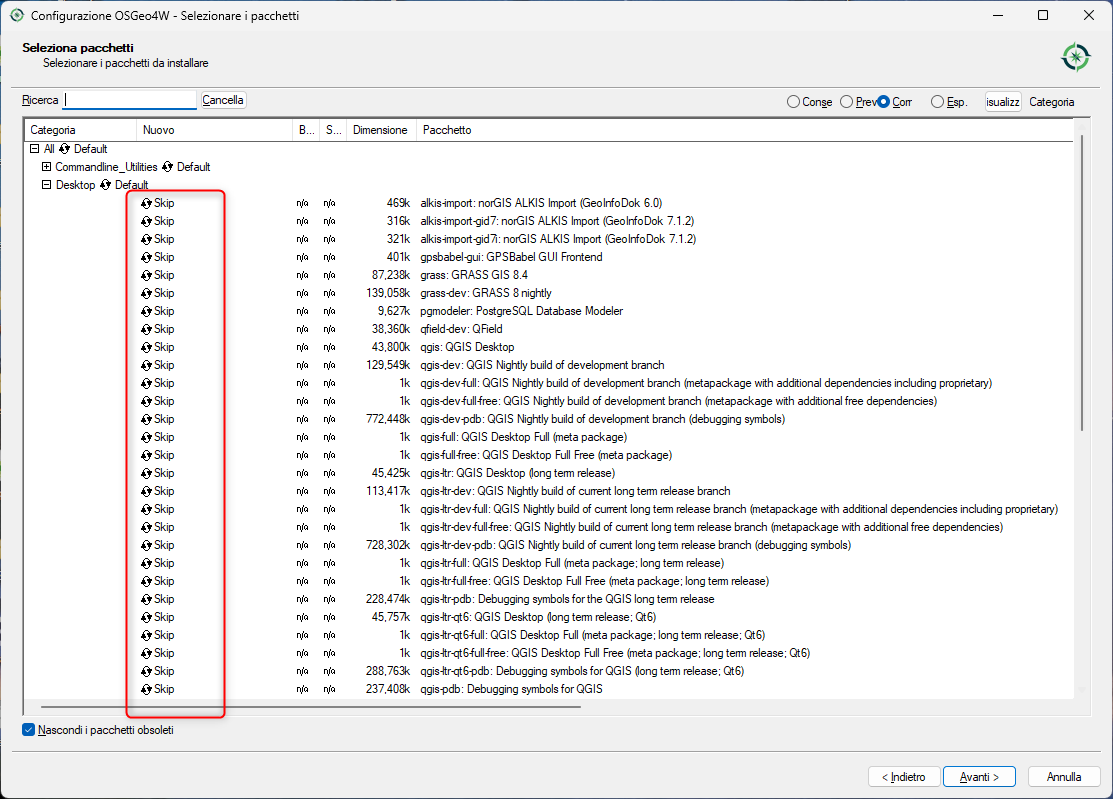The height and width of the screenshot is (799, 1113).
Task: Toggle Skip icon for qgis-ltr-qt6-pdb row
Action: (146, 671)
